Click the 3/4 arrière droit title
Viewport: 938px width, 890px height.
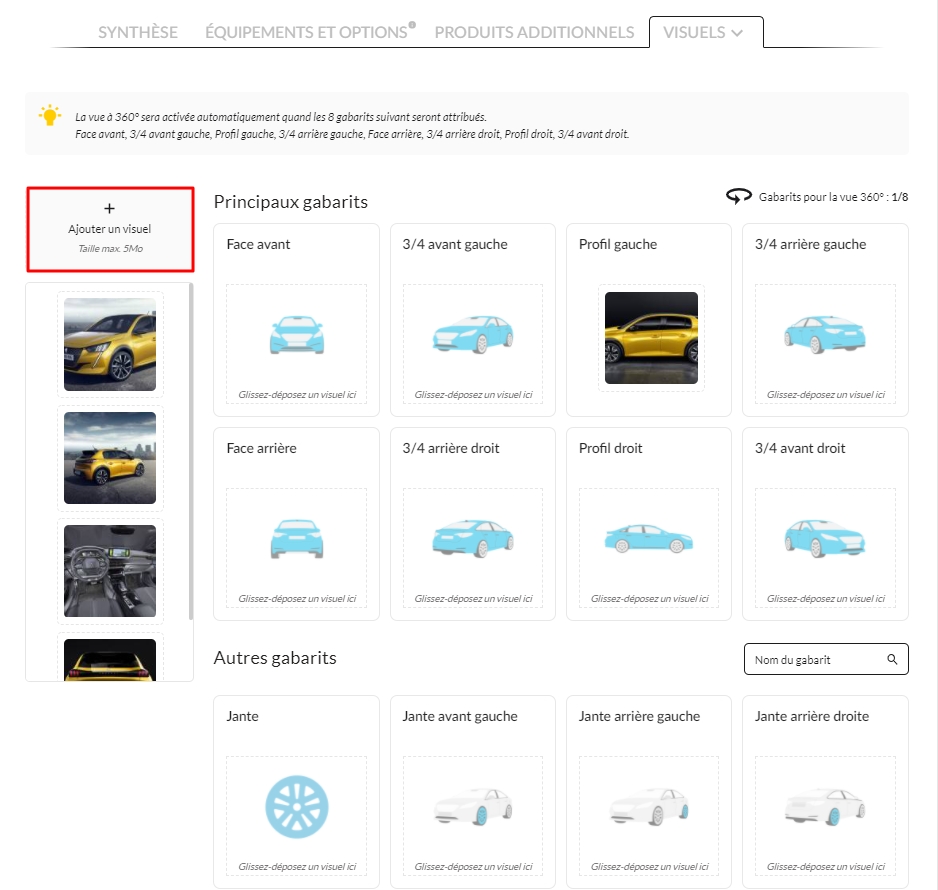point(450,448)
